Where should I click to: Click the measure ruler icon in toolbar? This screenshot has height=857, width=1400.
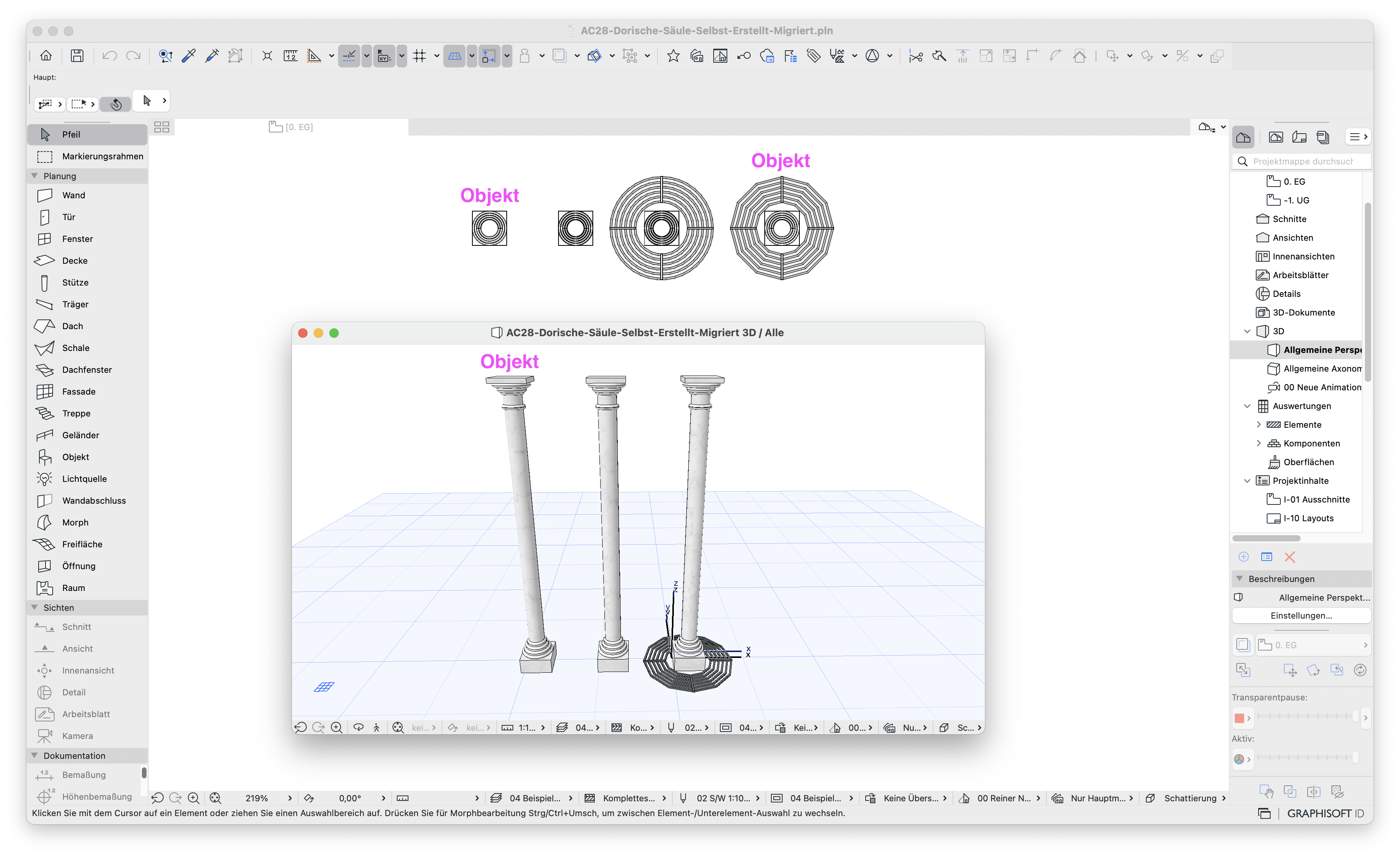click(290, 56)
